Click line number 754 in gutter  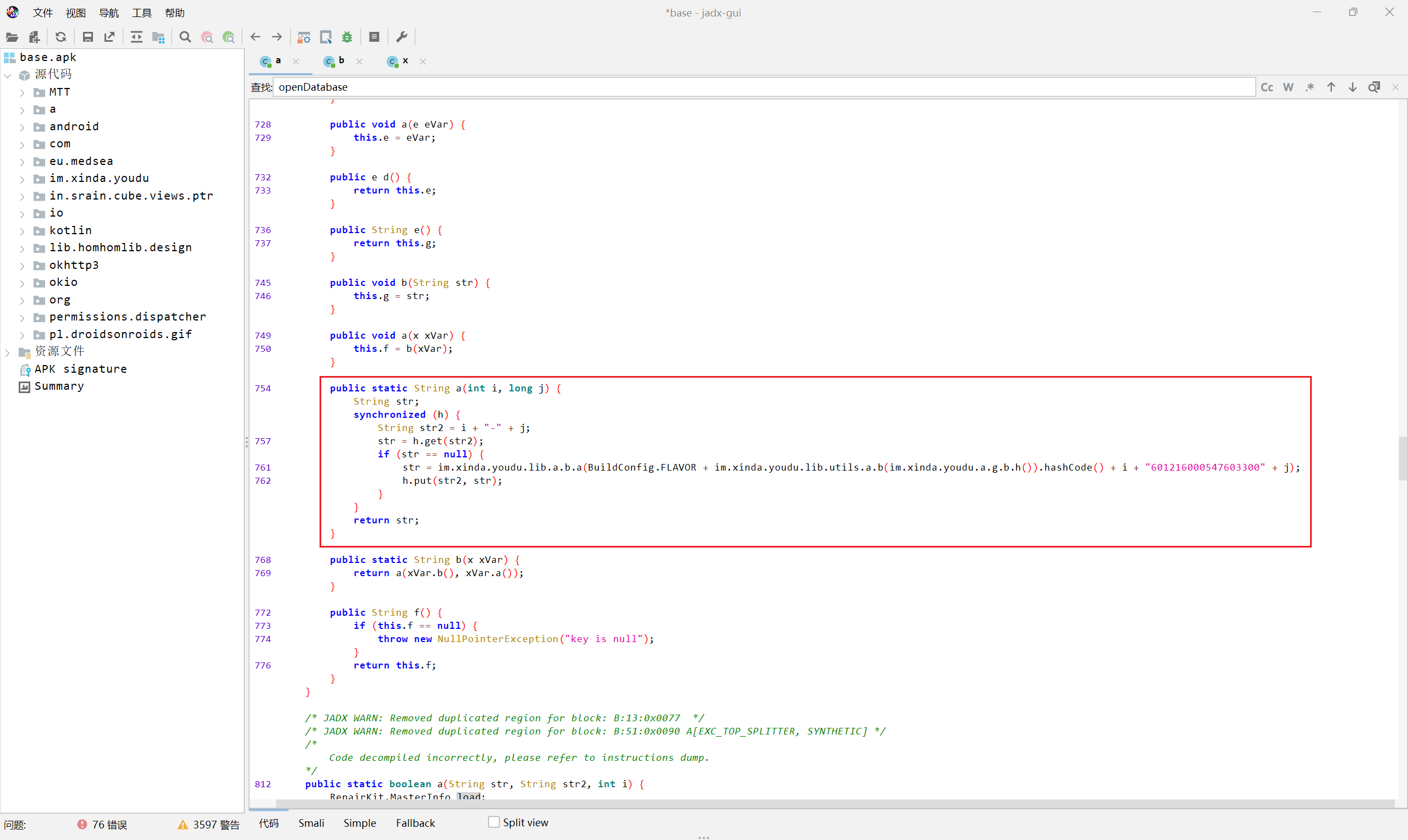[263, 388]
